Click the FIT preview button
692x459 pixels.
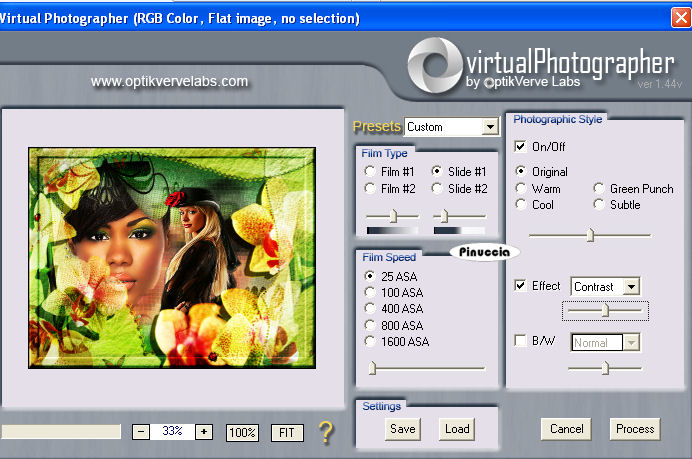[287, 433]
